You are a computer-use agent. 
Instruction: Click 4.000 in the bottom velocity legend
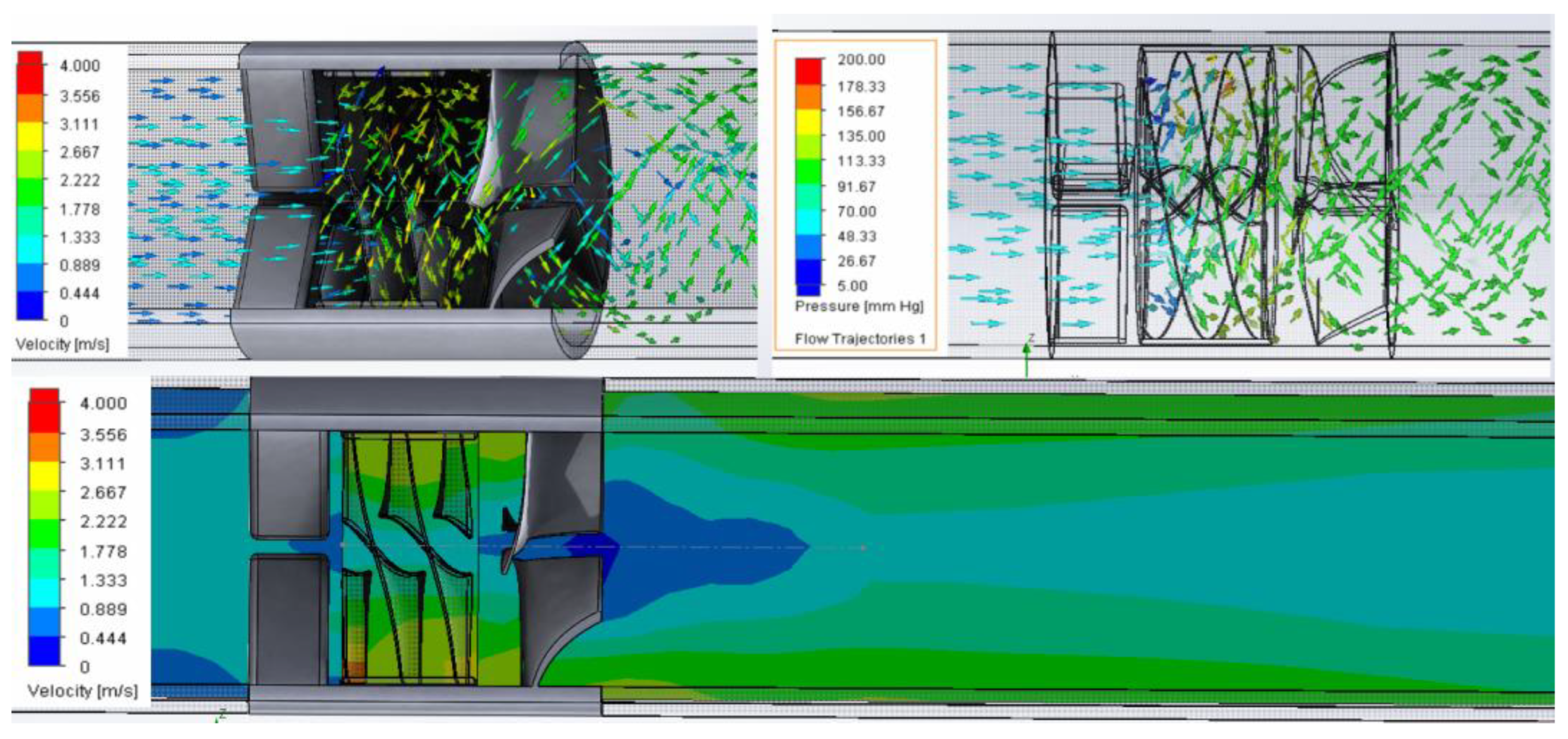pos(103,404)
